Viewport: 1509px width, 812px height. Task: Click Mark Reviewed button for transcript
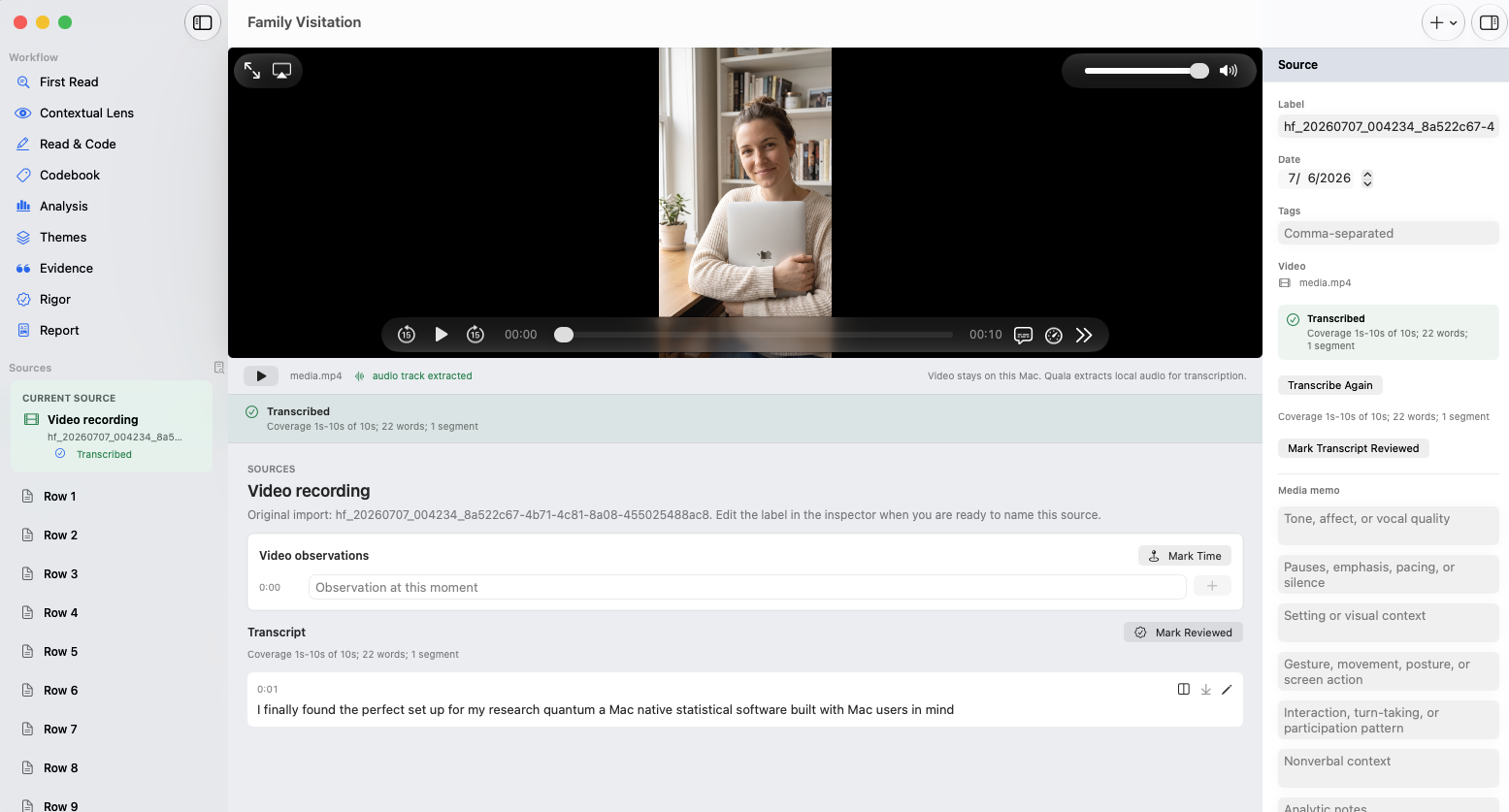click(1183, 633)
